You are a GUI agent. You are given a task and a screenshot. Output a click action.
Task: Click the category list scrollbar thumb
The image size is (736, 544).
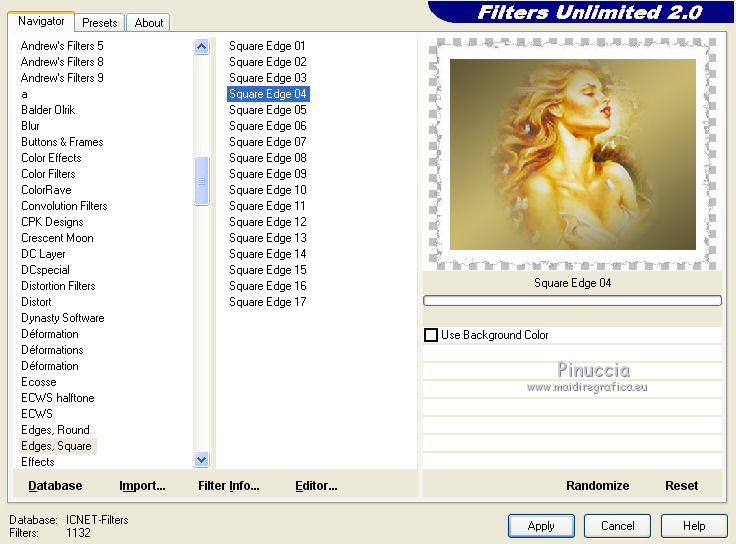pos(201,181)
